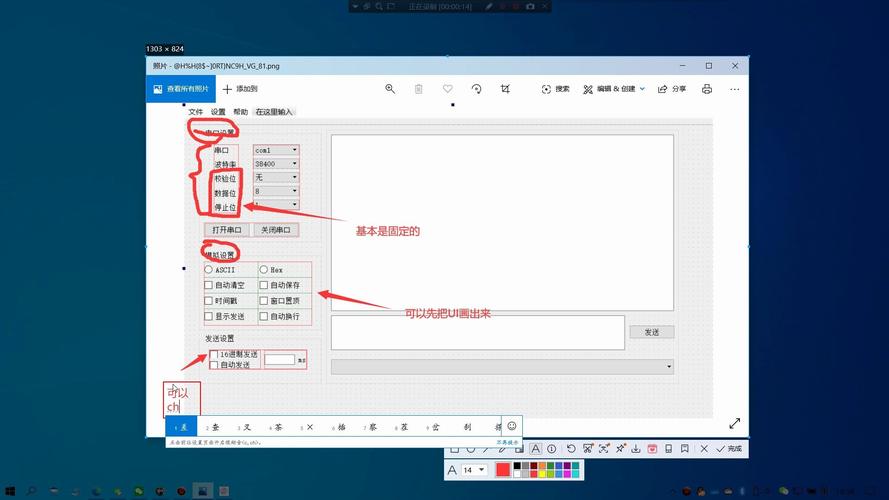Screen dimensions: 889x500
Task: Click the text recognition scan icon
Action: point(604,448)
